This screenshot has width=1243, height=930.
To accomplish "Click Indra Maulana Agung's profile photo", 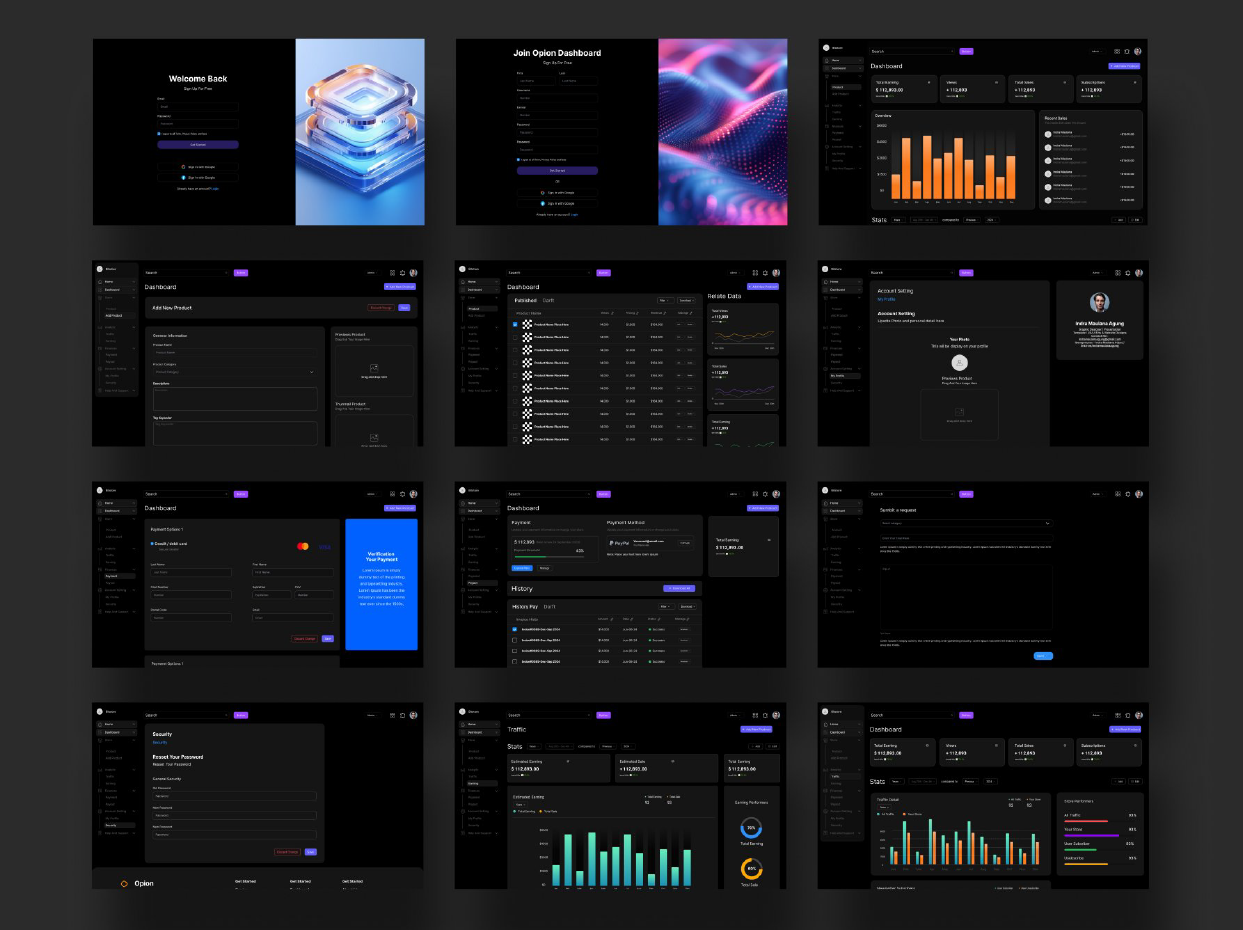I will (x=1100, y=302).
